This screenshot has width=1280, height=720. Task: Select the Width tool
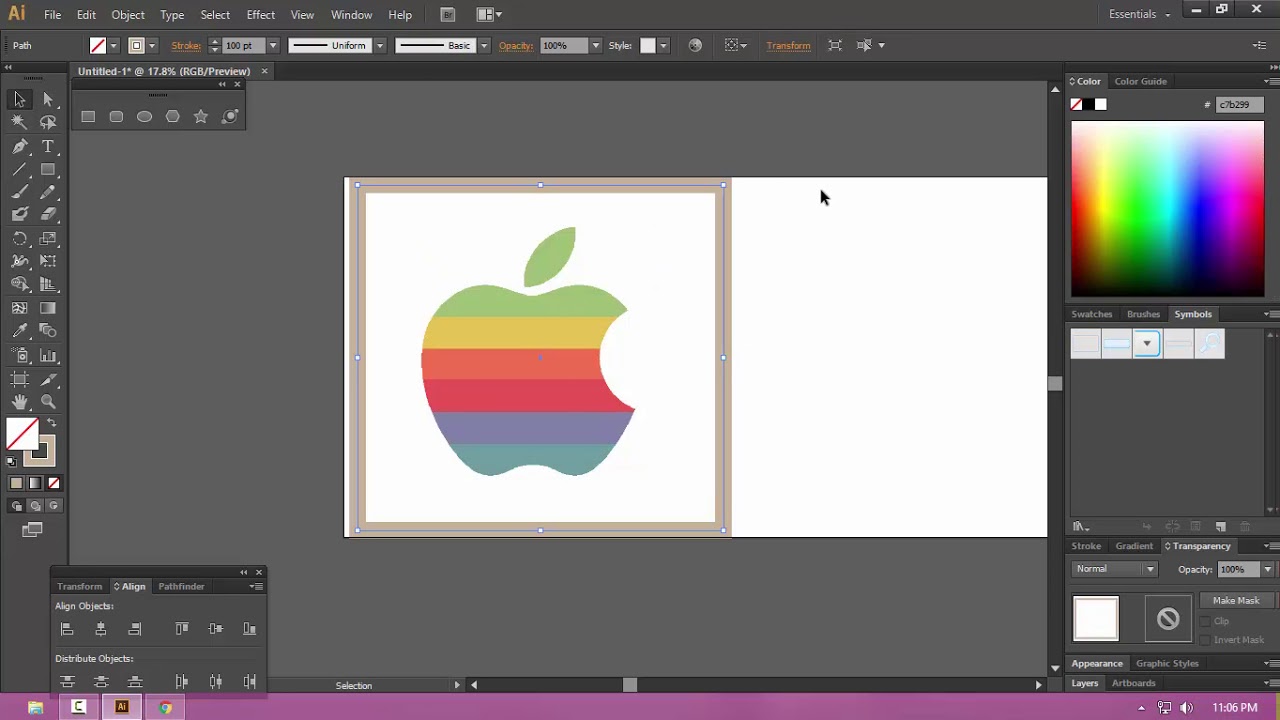(x=19, y=261)
